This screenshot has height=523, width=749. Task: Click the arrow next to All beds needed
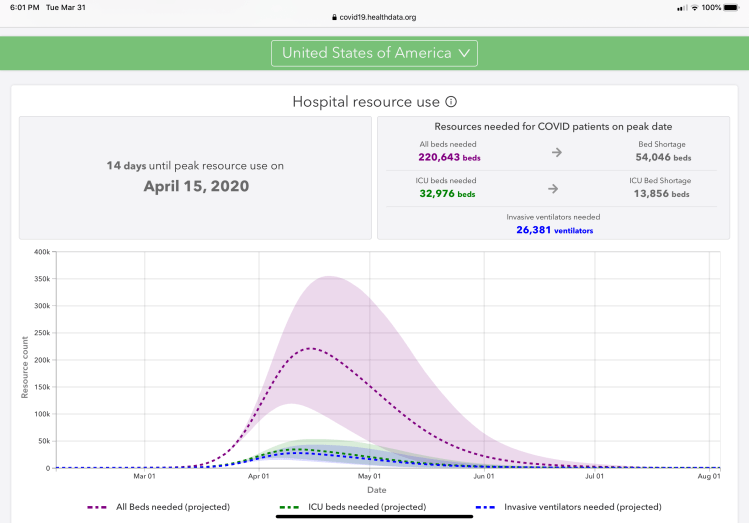tap(557, 152)
